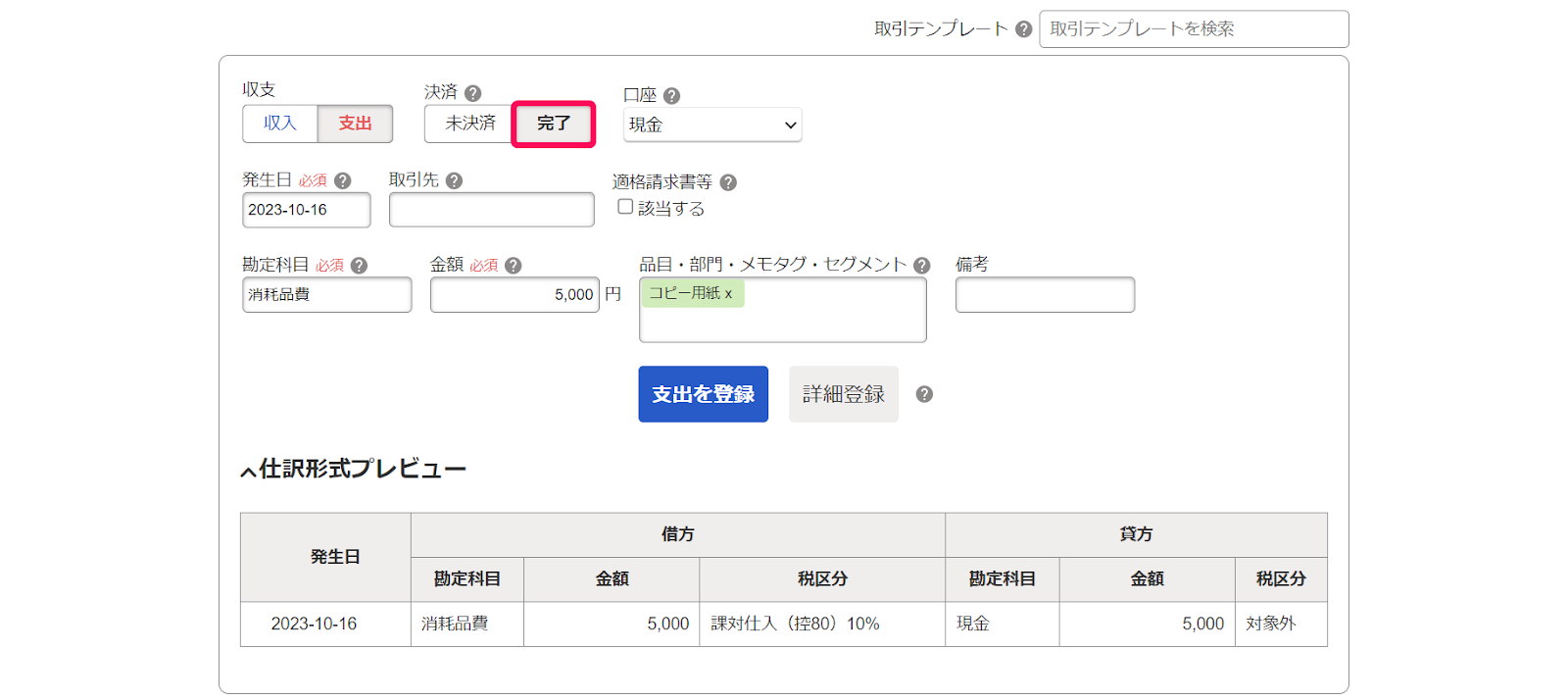1568x700 pixels.
Task: Open the 口座 dropdown showing 現金
Action: pyautogui.click(x=712, y=125)
